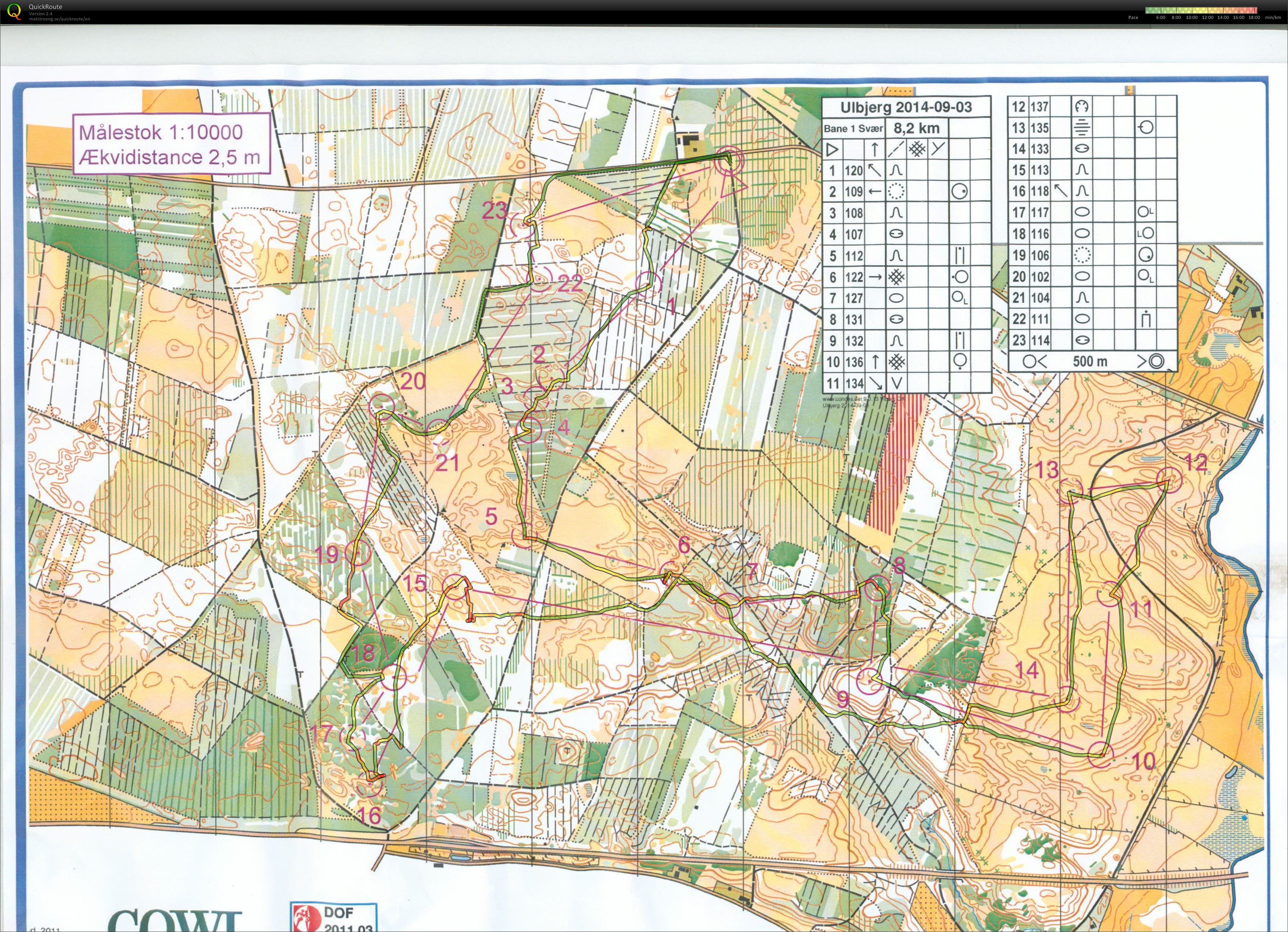1288x932 pixels.
Task: Click the crosshatch symbol in row 6 (122)
Action: point(896,276)
